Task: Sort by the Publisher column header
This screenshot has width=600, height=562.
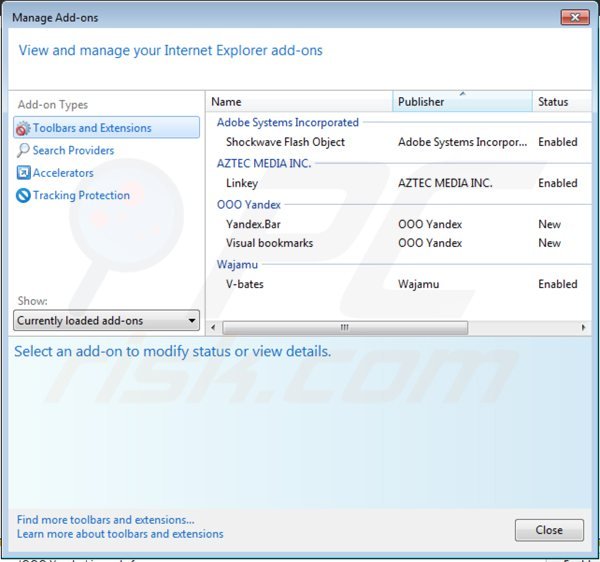Action: 462,102
